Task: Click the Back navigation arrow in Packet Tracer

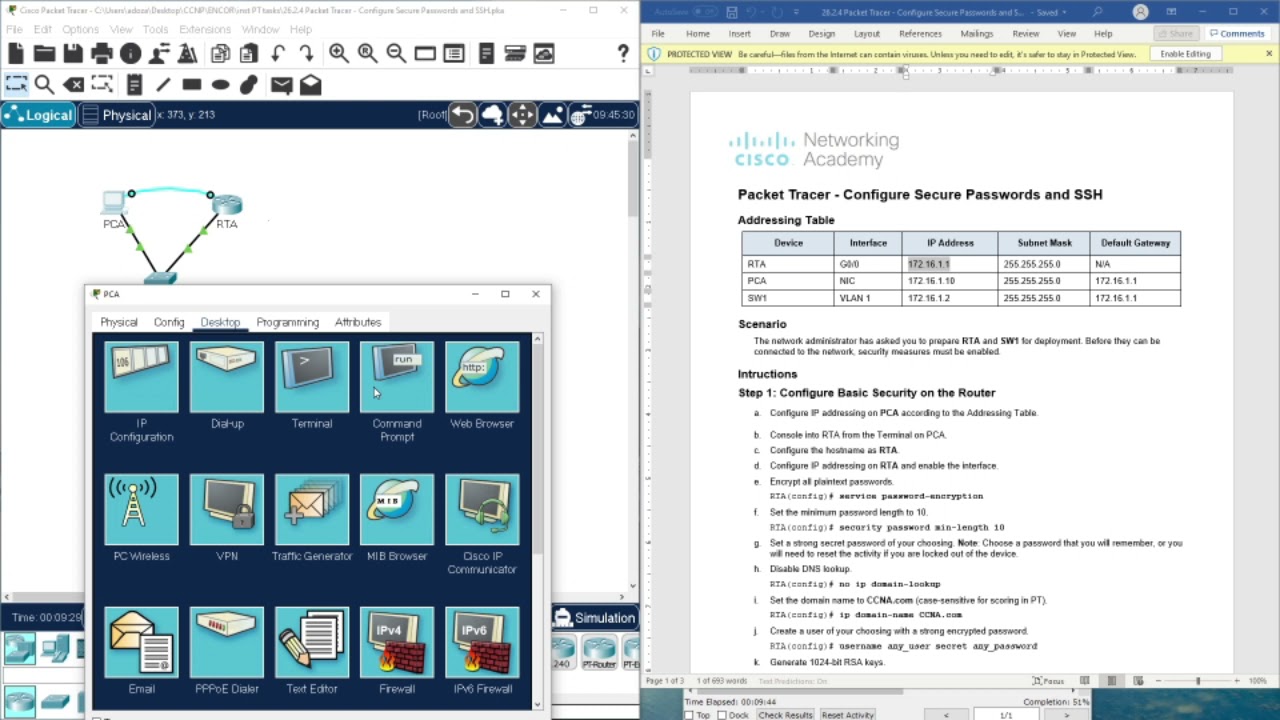Action: (x=462, y=115)
